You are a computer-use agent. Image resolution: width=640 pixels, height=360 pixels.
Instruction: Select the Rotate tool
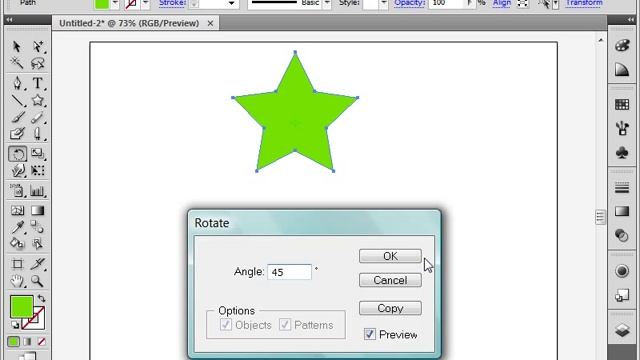(18, 154)
